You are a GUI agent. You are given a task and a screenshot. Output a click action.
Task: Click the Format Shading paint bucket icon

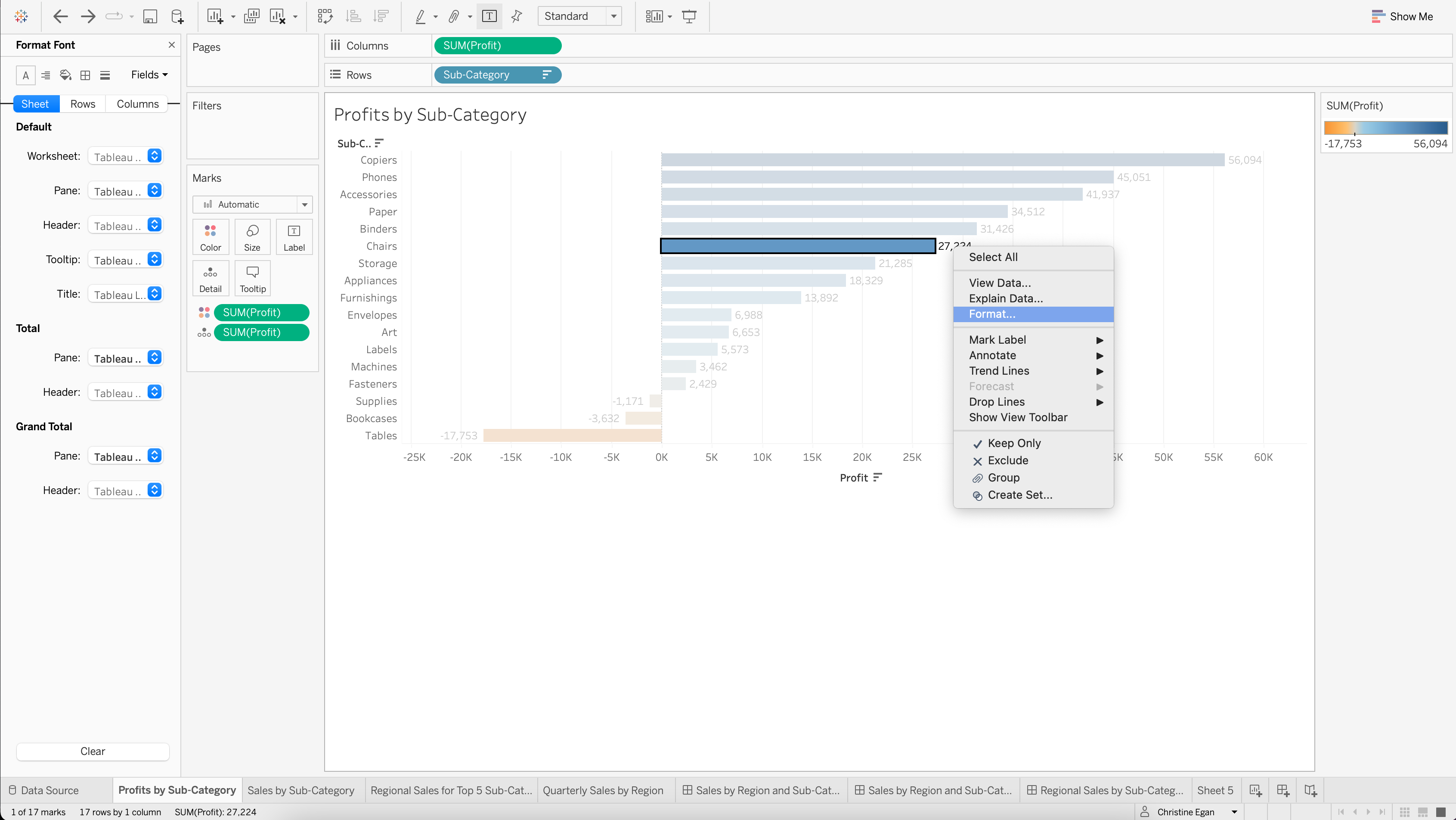point(65,75)
